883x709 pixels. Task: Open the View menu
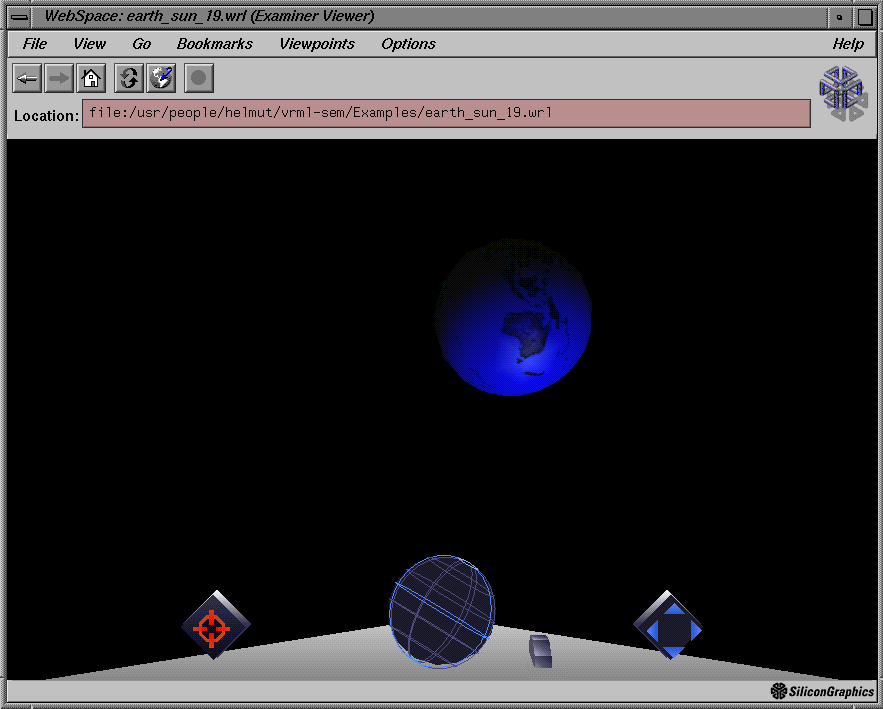click(90, 44)
